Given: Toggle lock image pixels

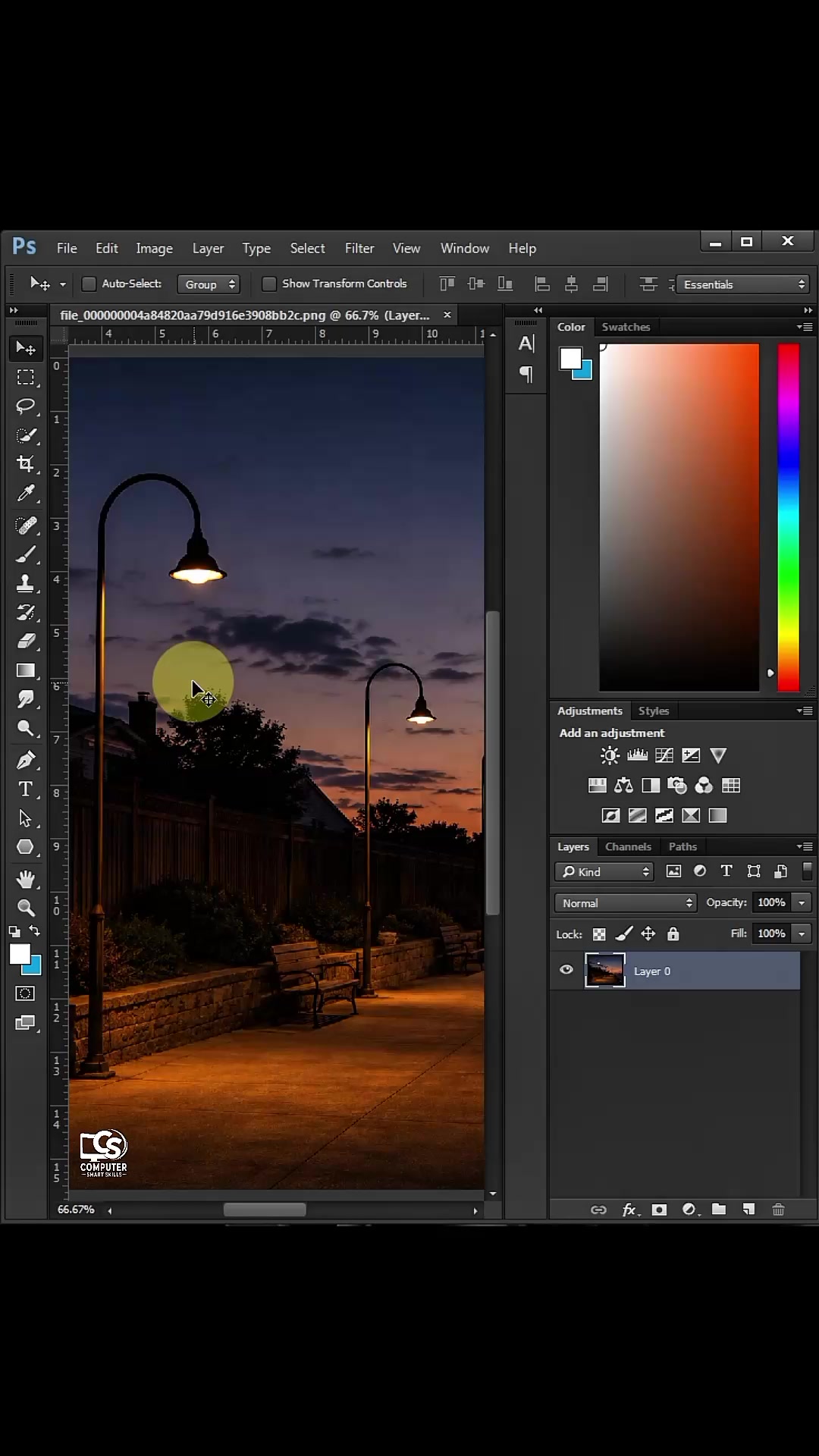Looking at the screenshot, I should coord(624,934).
